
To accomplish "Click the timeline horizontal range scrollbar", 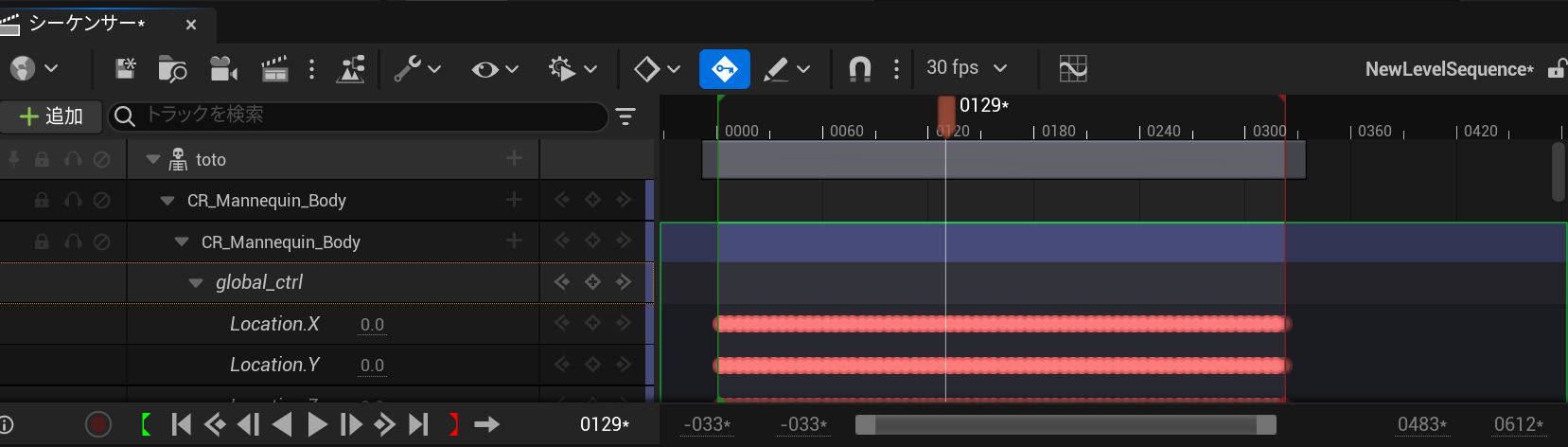I will [1066, 425].
